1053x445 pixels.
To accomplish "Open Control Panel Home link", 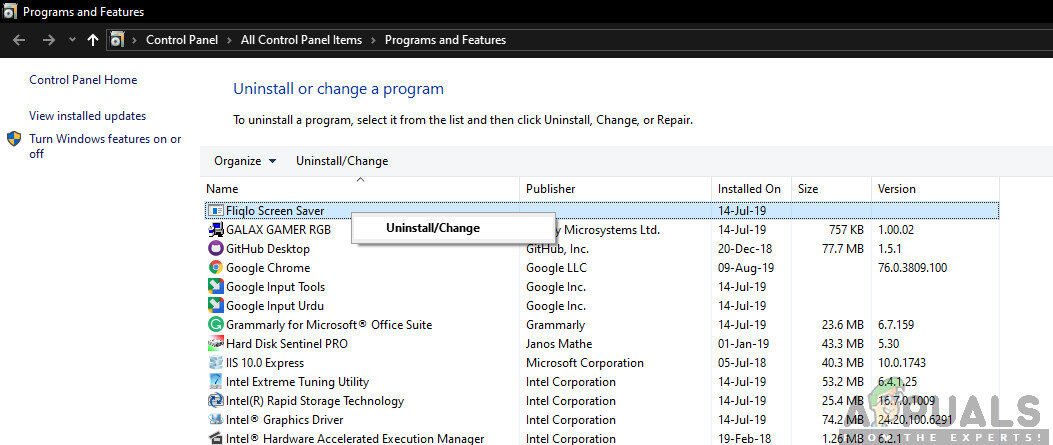I will pyautogui.click(x=83, y=80).
